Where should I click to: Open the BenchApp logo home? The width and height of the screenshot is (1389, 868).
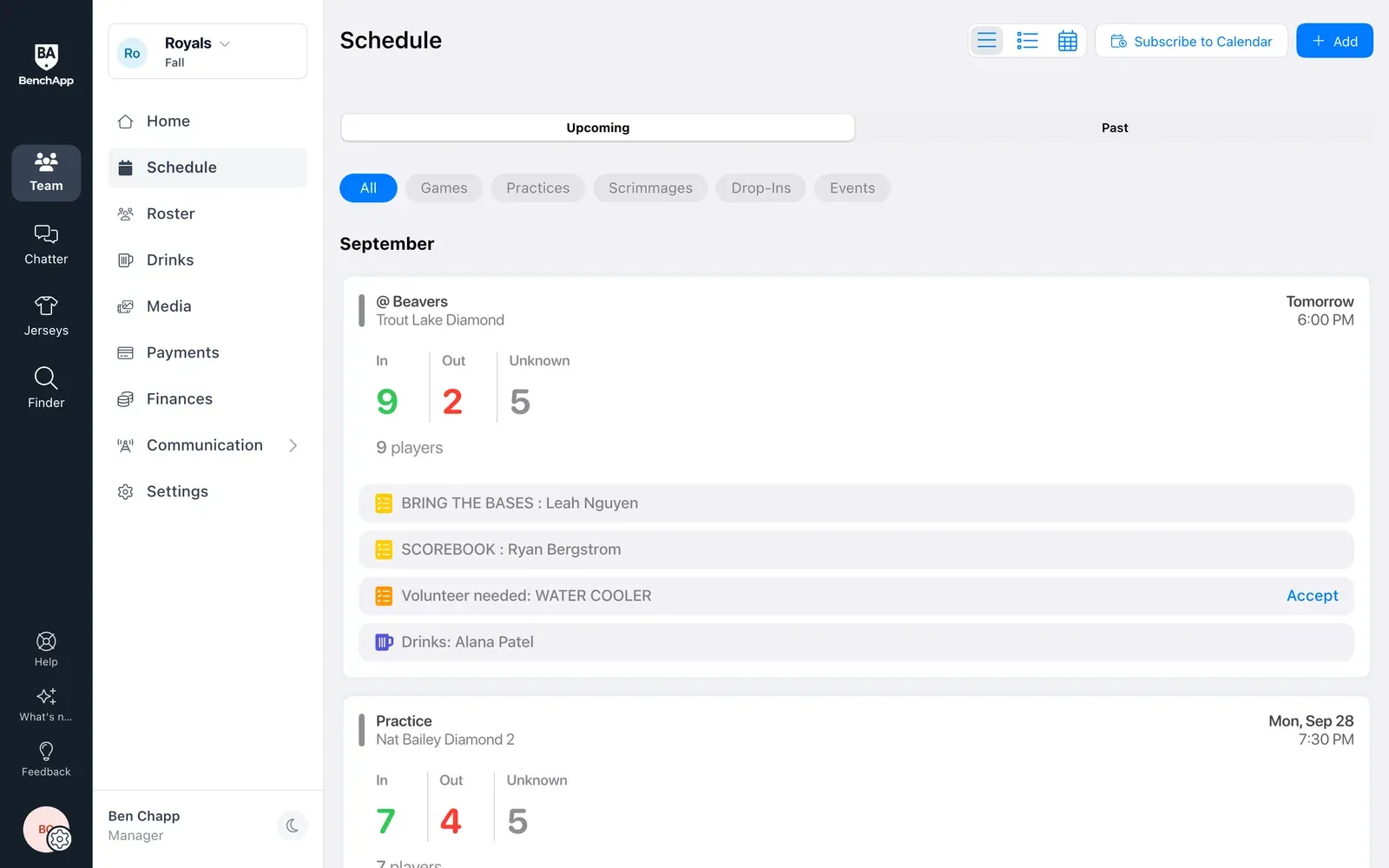tap(46, 65)
